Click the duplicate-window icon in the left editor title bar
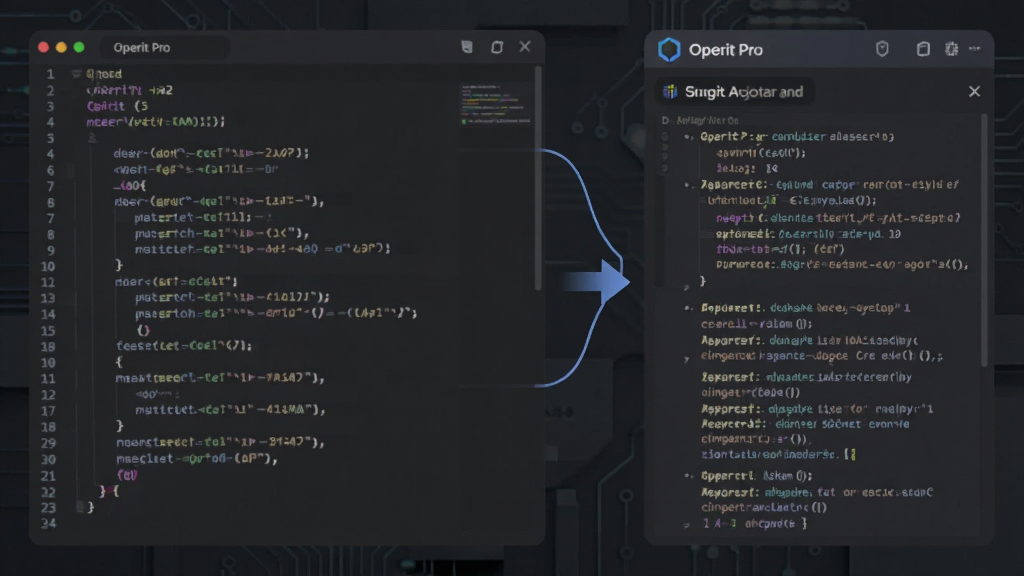The image size is (1024, 576). pyautogui.click(x=497, y=47)
